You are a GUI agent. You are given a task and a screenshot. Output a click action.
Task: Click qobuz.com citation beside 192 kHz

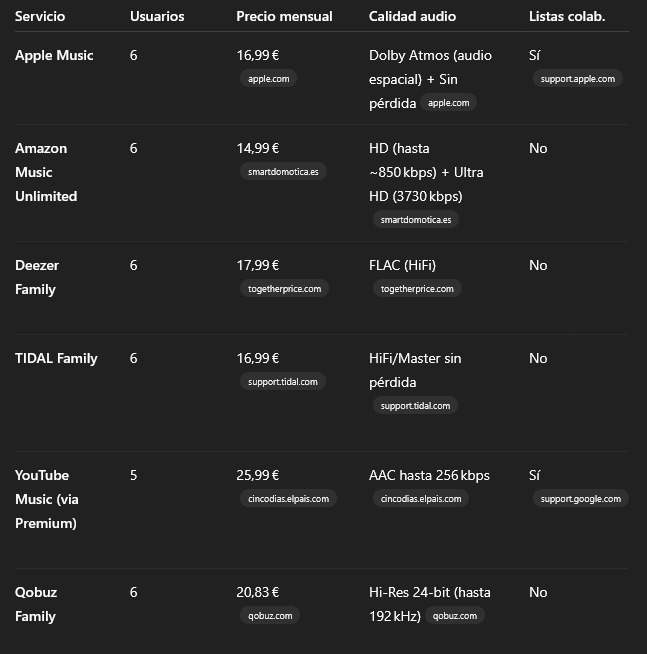[x=455, y=615]
